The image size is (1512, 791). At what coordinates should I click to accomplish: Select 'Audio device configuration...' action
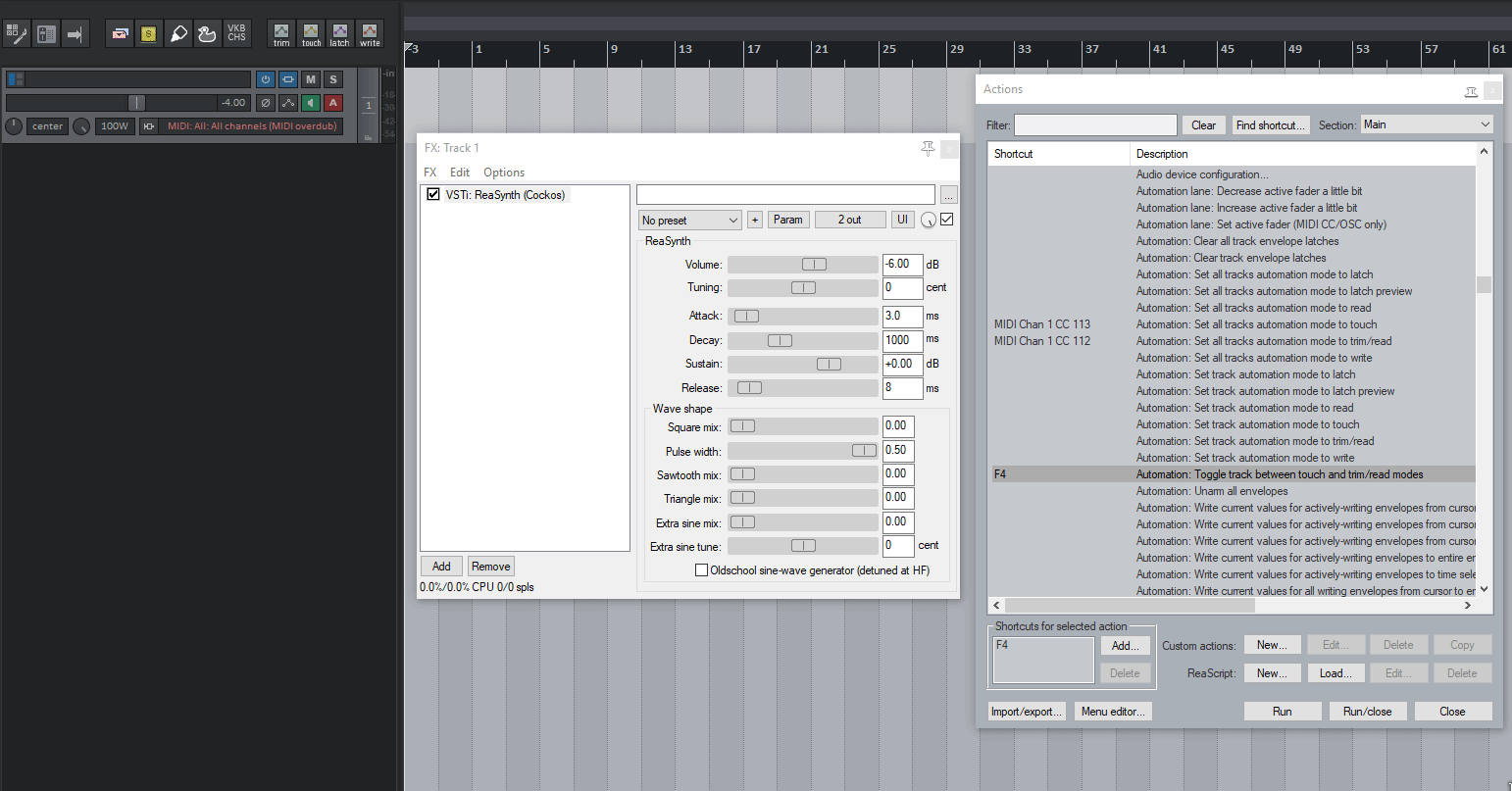pos(1202,174)
